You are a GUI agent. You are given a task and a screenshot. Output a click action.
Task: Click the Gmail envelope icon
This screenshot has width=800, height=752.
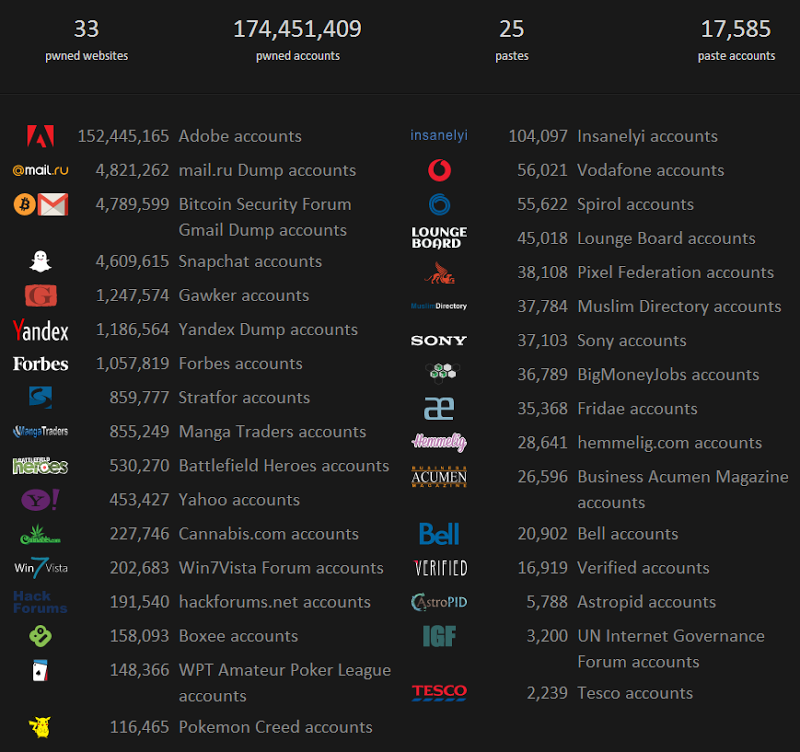53,205
